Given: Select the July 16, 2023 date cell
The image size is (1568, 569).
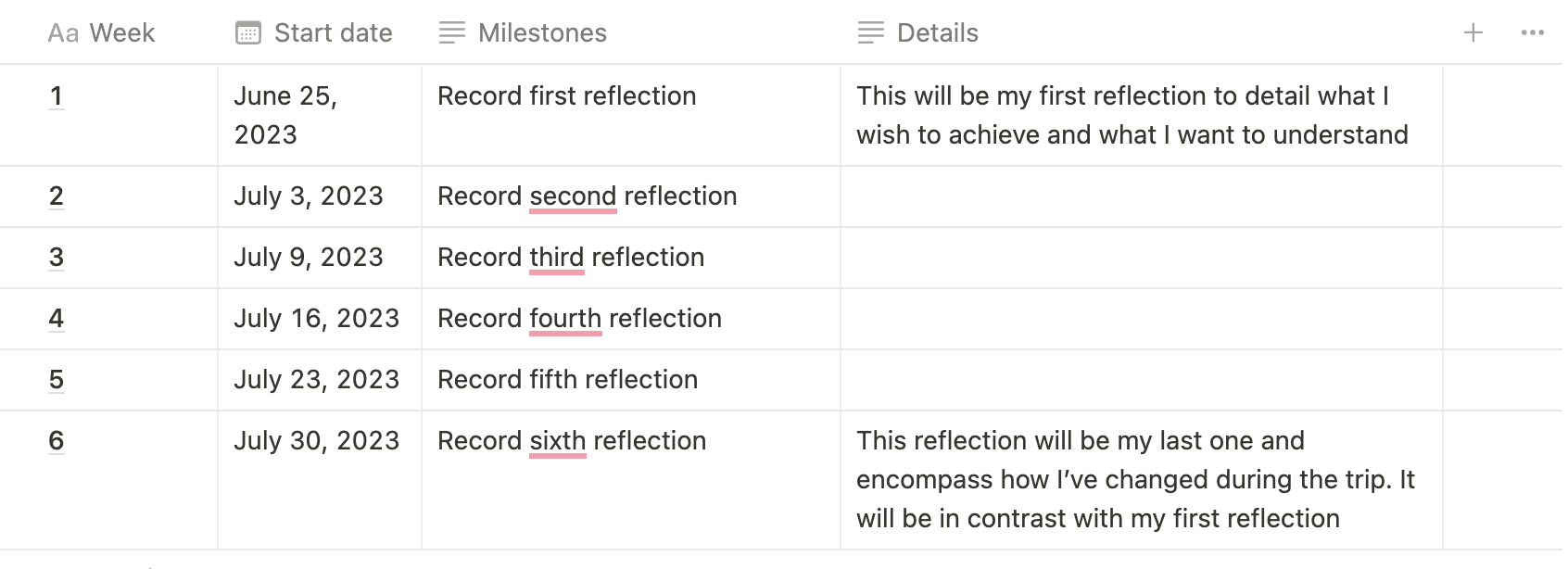Looking at the screenshot, I should (x=316, y=319).
